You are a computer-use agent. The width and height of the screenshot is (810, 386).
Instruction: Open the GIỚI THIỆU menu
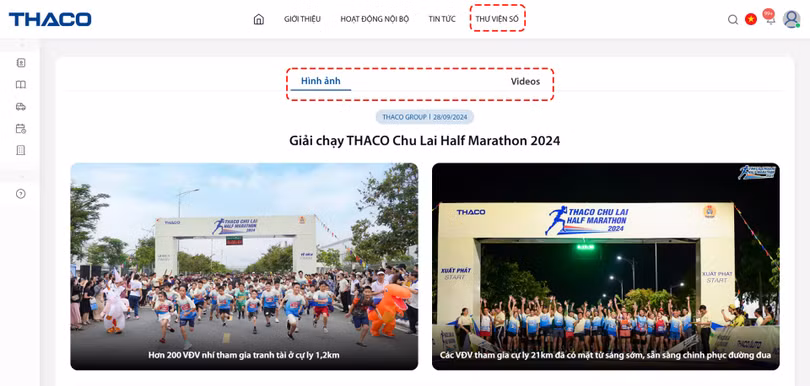click(302, 19)
